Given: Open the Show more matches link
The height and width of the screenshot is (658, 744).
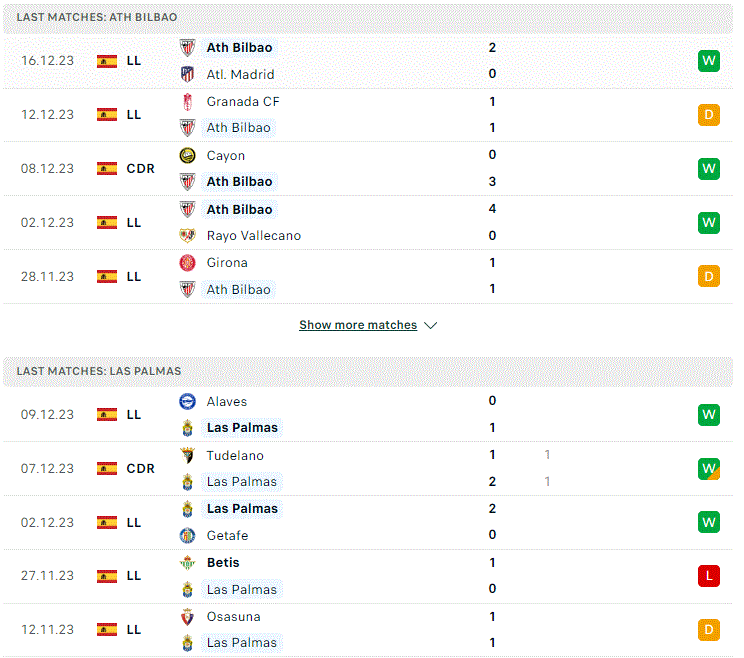Looking at the screenshot, I should point(358,325).
